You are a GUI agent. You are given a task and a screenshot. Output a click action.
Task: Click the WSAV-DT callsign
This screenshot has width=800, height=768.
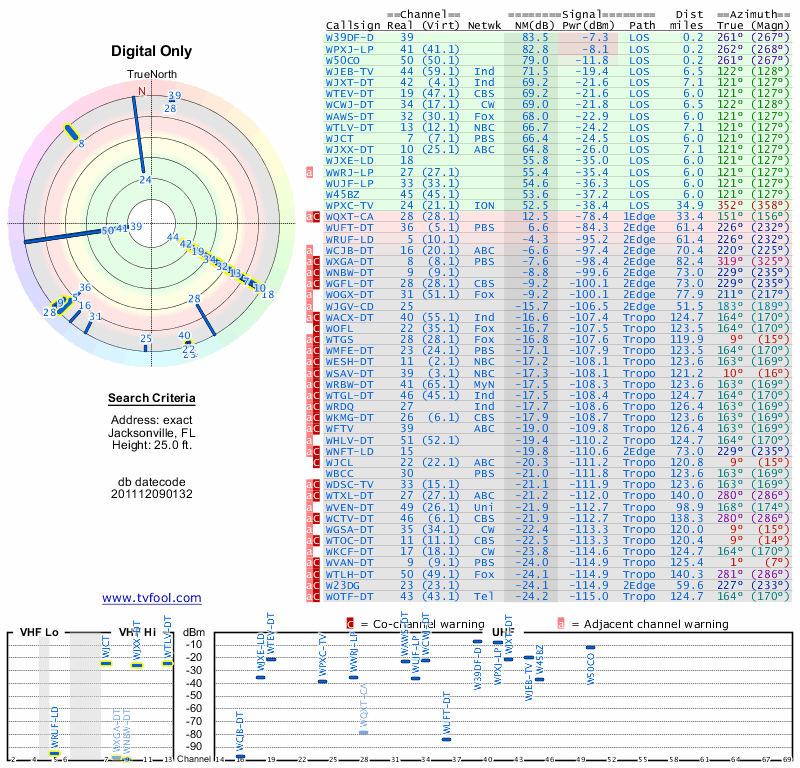click(x=349, y=374)
